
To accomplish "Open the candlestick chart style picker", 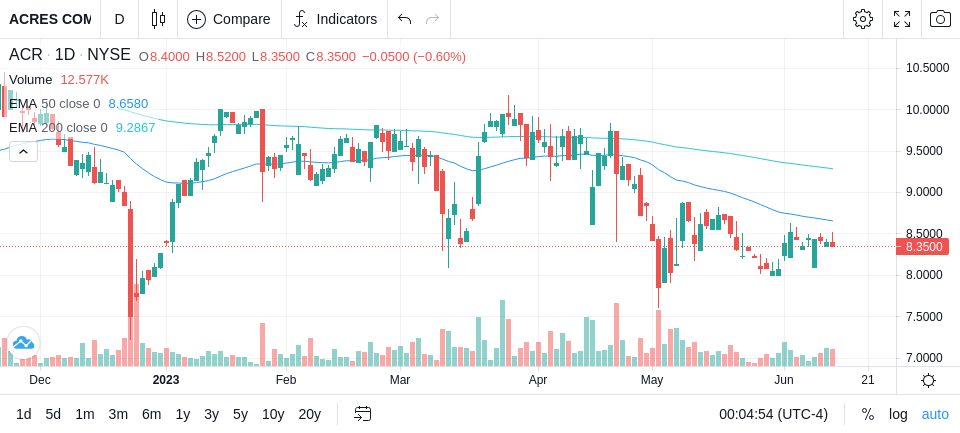I will point(158,19).
